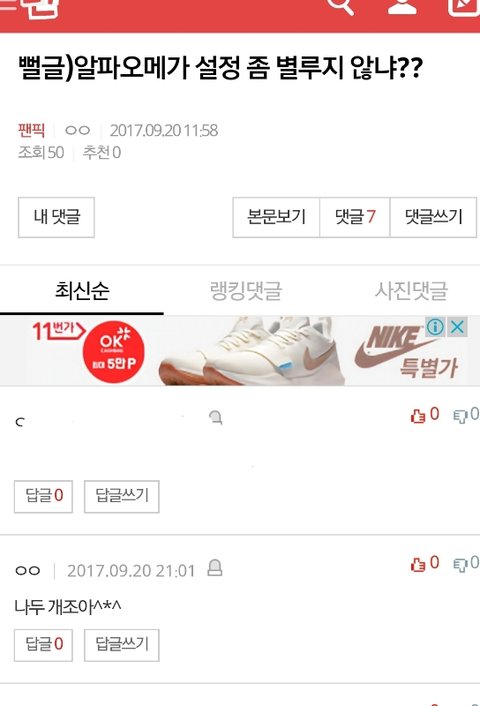Click the 내 댓글 button
This screenshot has height=706, width=480.
[x=56, y=217]
